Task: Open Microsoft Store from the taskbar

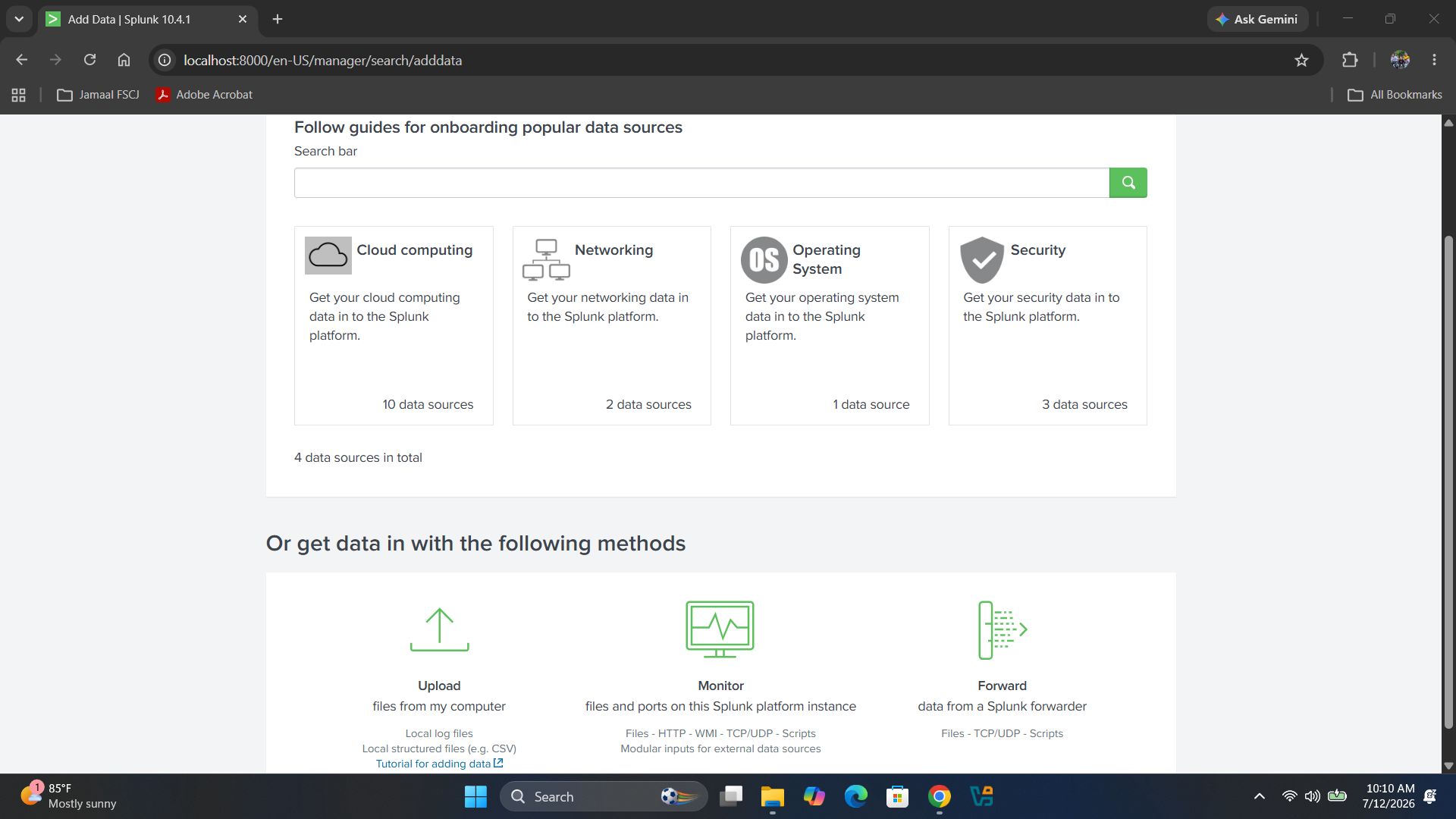Action: tap(897, 796)
